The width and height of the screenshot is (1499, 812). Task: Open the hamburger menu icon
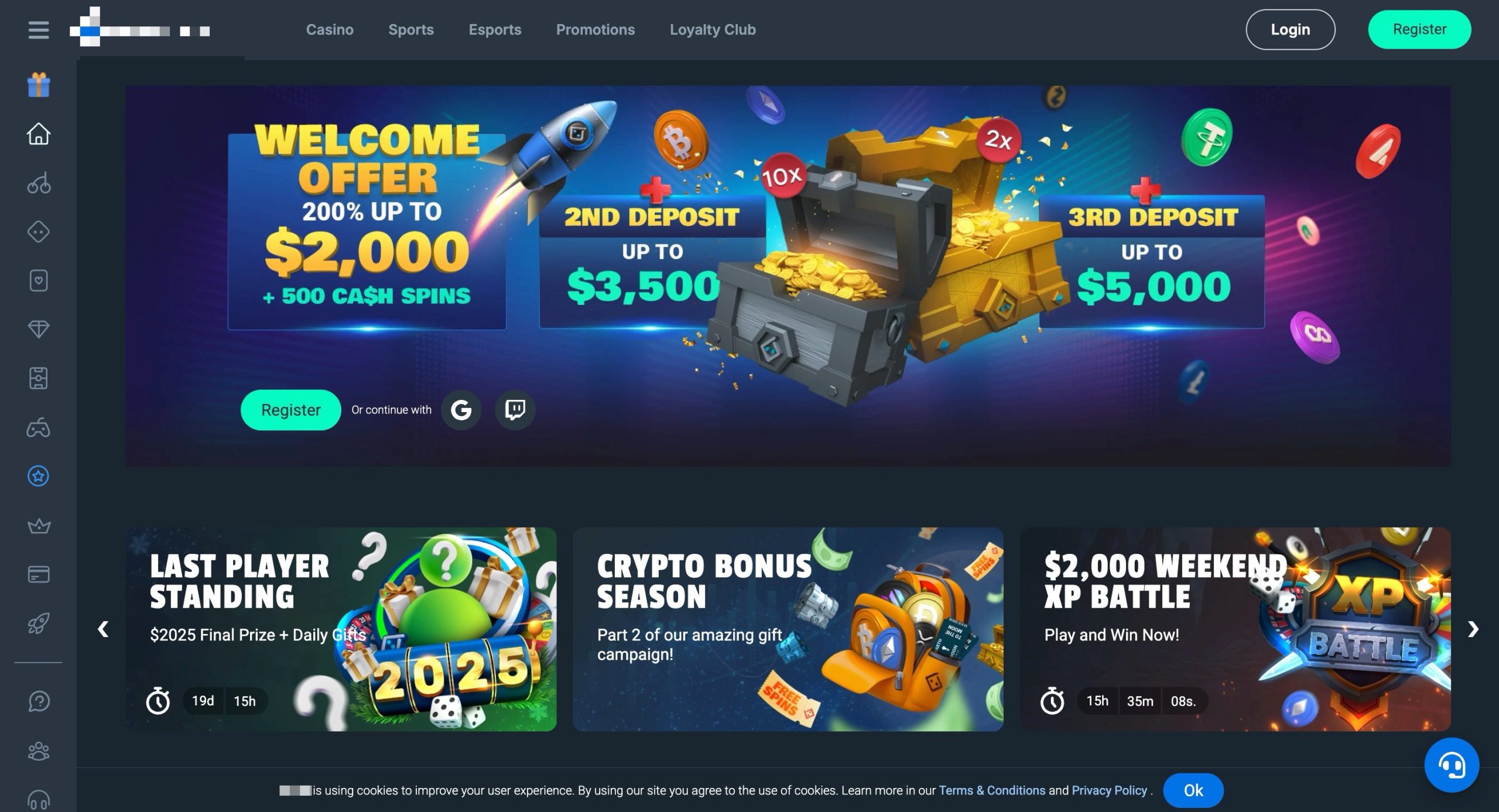click(x=39, y=30)
